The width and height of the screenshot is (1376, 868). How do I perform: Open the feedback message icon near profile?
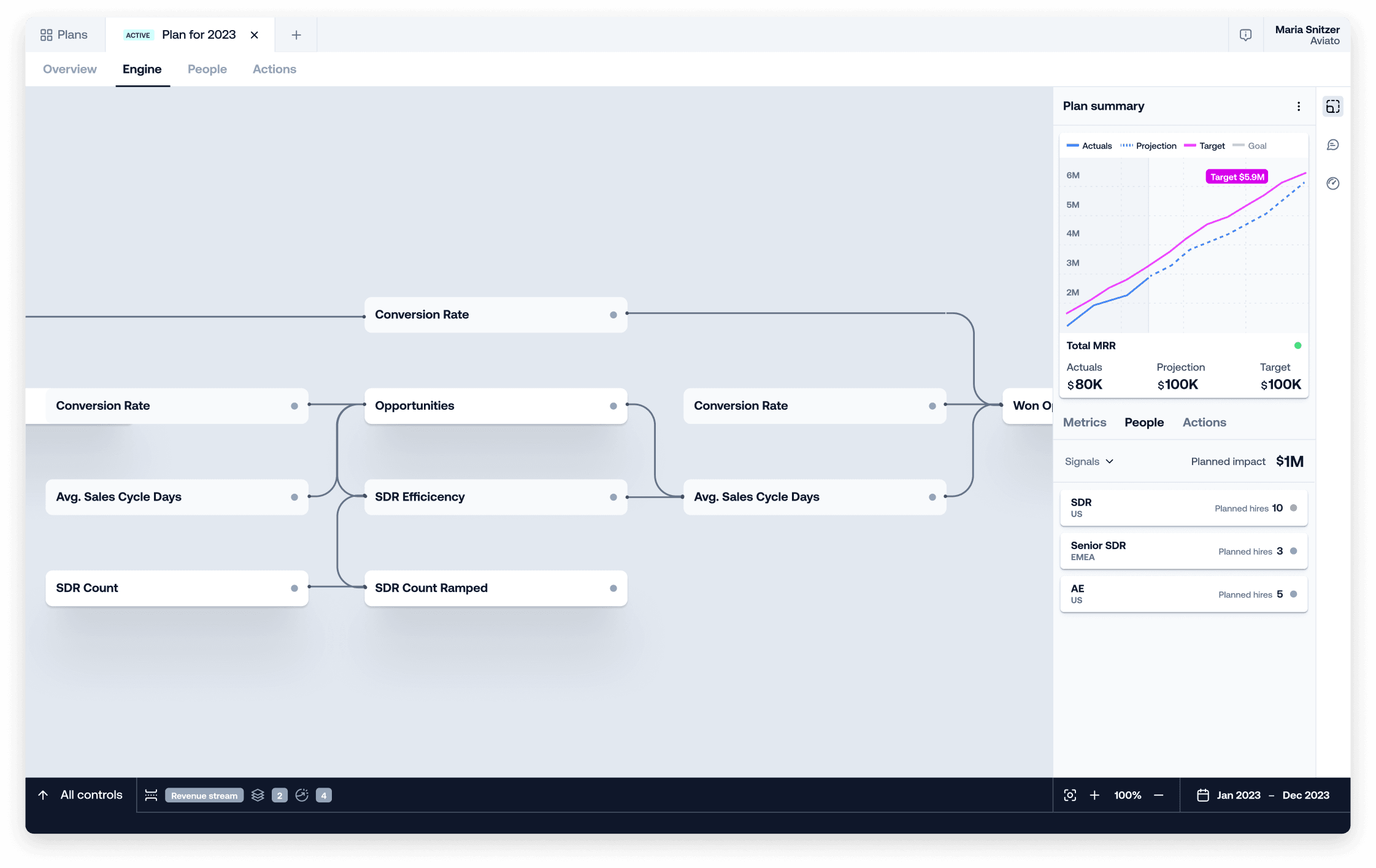(1245, 35)
